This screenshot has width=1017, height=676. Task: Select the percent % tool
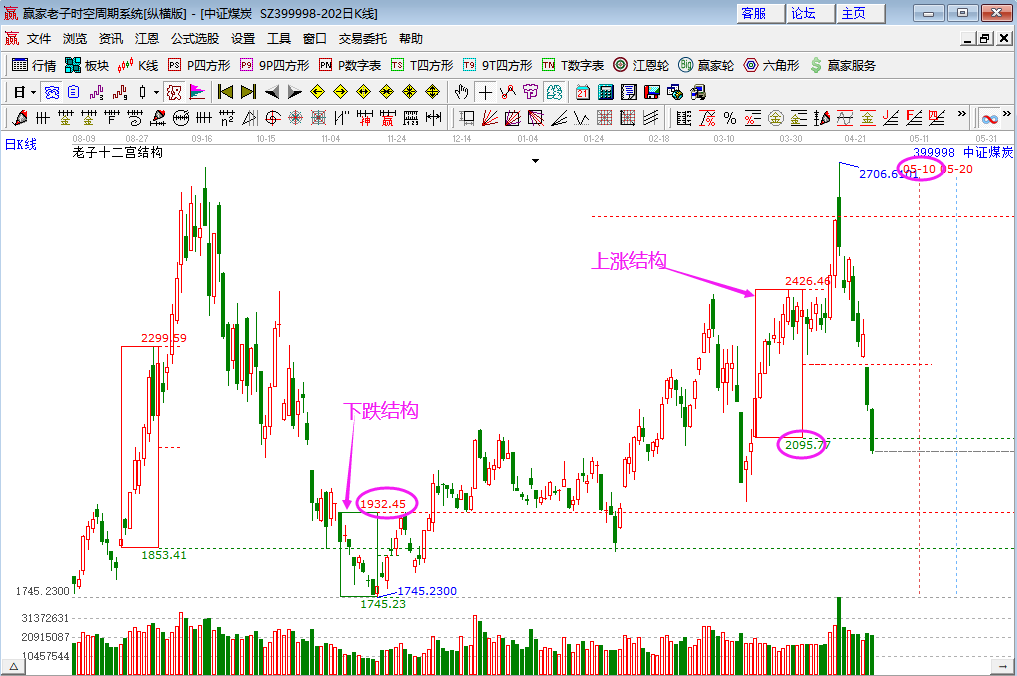tap(730, 118)
